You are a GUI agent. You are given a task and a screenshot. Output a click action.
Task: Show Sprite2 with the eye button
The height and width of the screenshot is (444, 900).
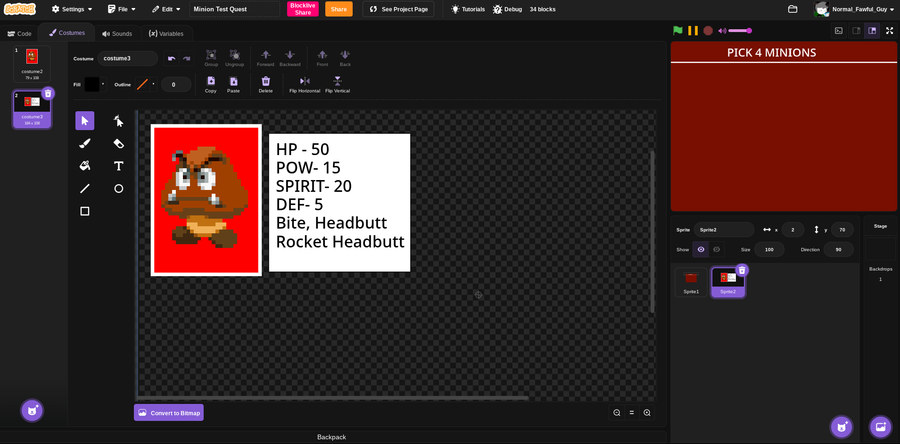tap(701, 250)
